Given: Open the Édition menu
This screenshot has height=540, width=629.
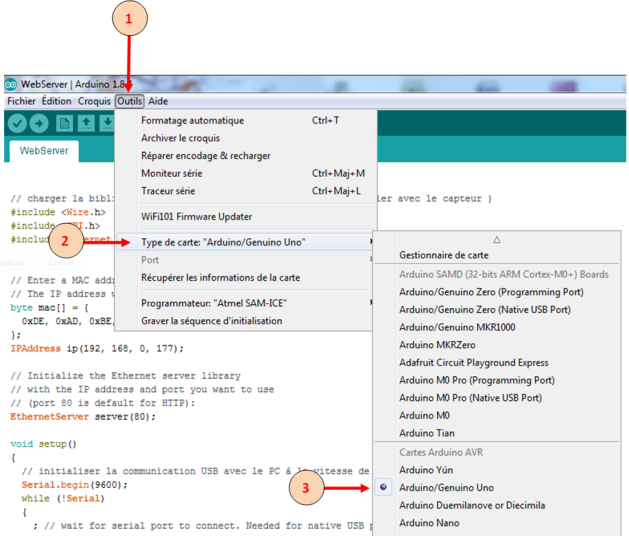Looking at the screenshot, I should click(x=57, y=101).
